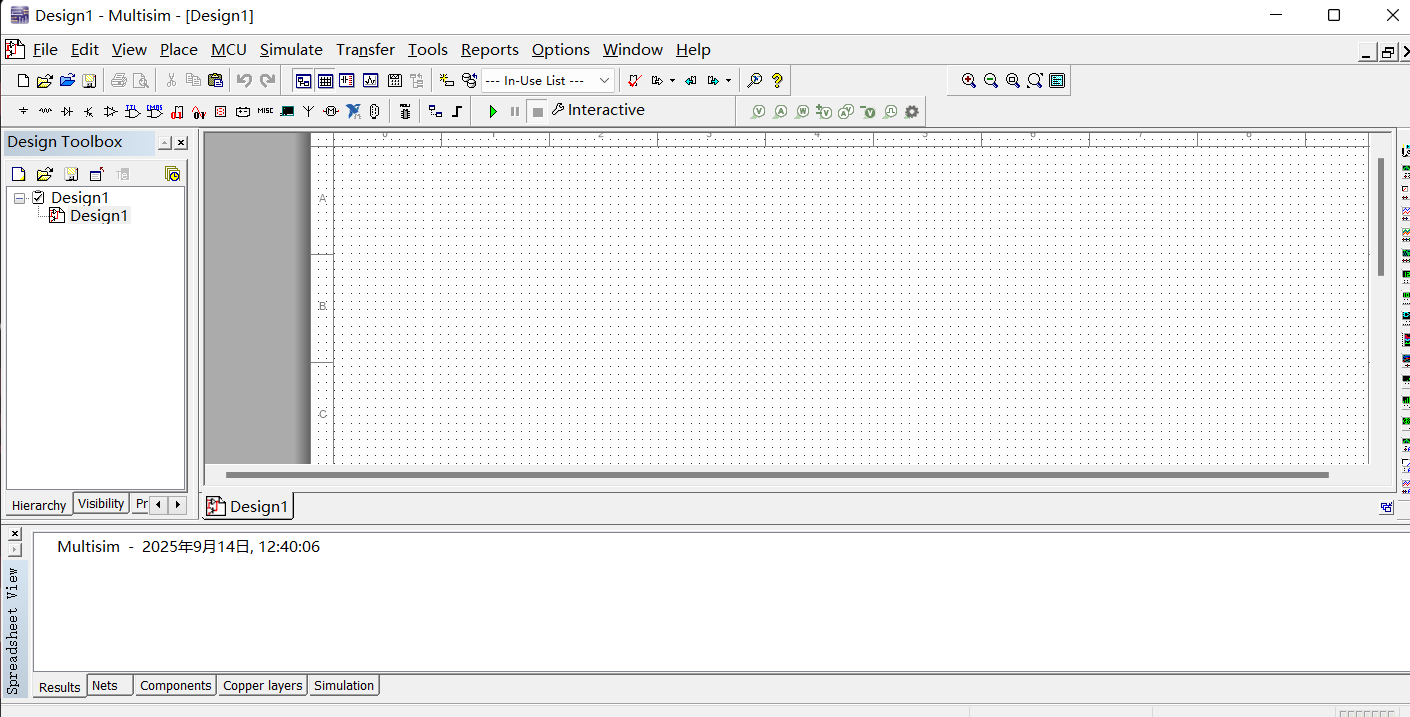1410x717 pixels.
Task: Place a bus icon
Action: coord(457,111)
